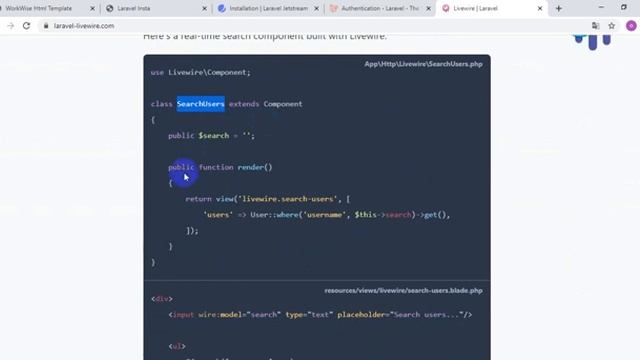640x360 pixels.
Task: Close the Installation Laravel Jetstream tab
Action: pyautogui.click(x=316, y=8)
